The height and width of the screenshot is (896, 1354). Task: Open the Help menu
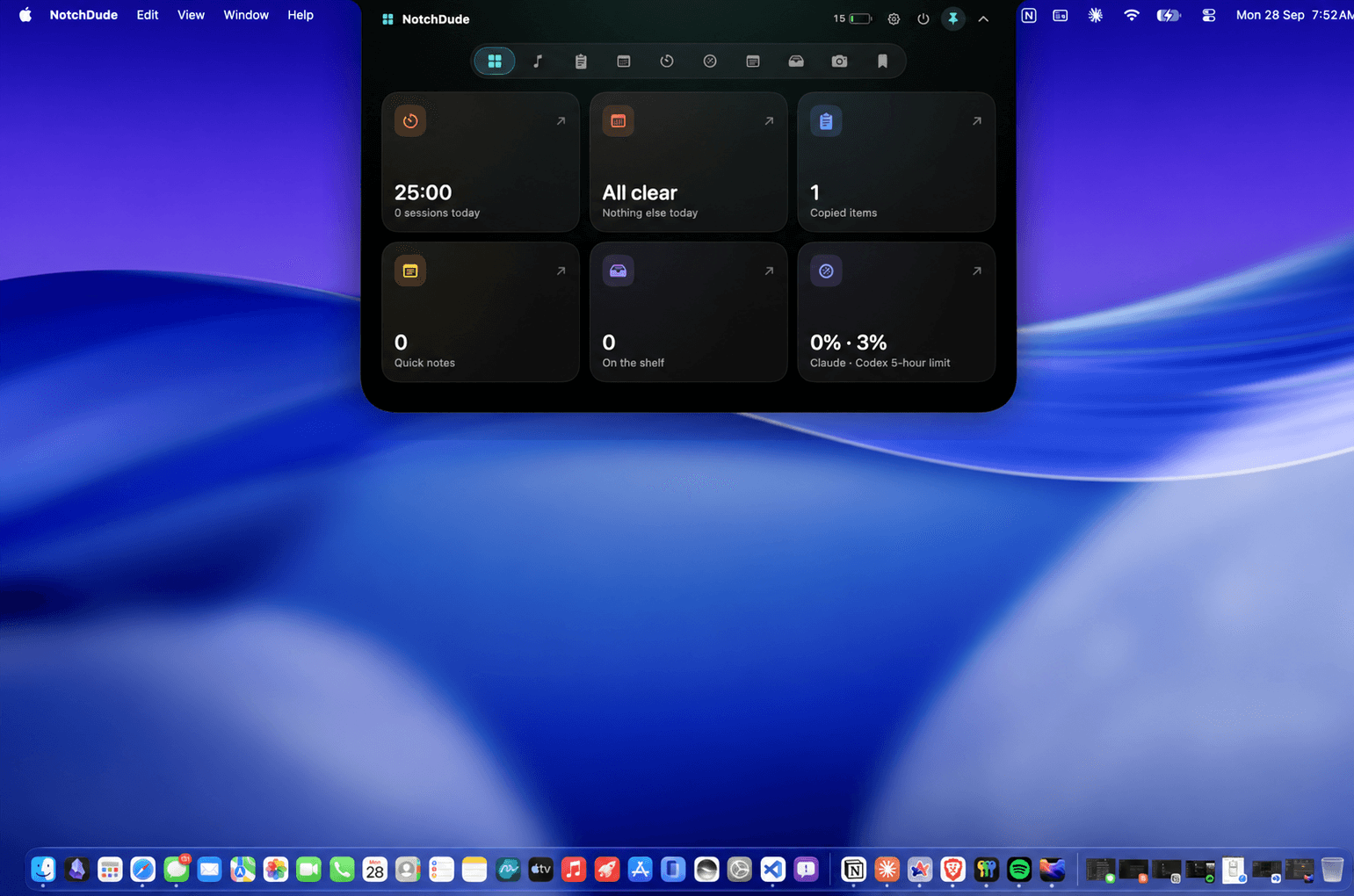click(300, 15)
